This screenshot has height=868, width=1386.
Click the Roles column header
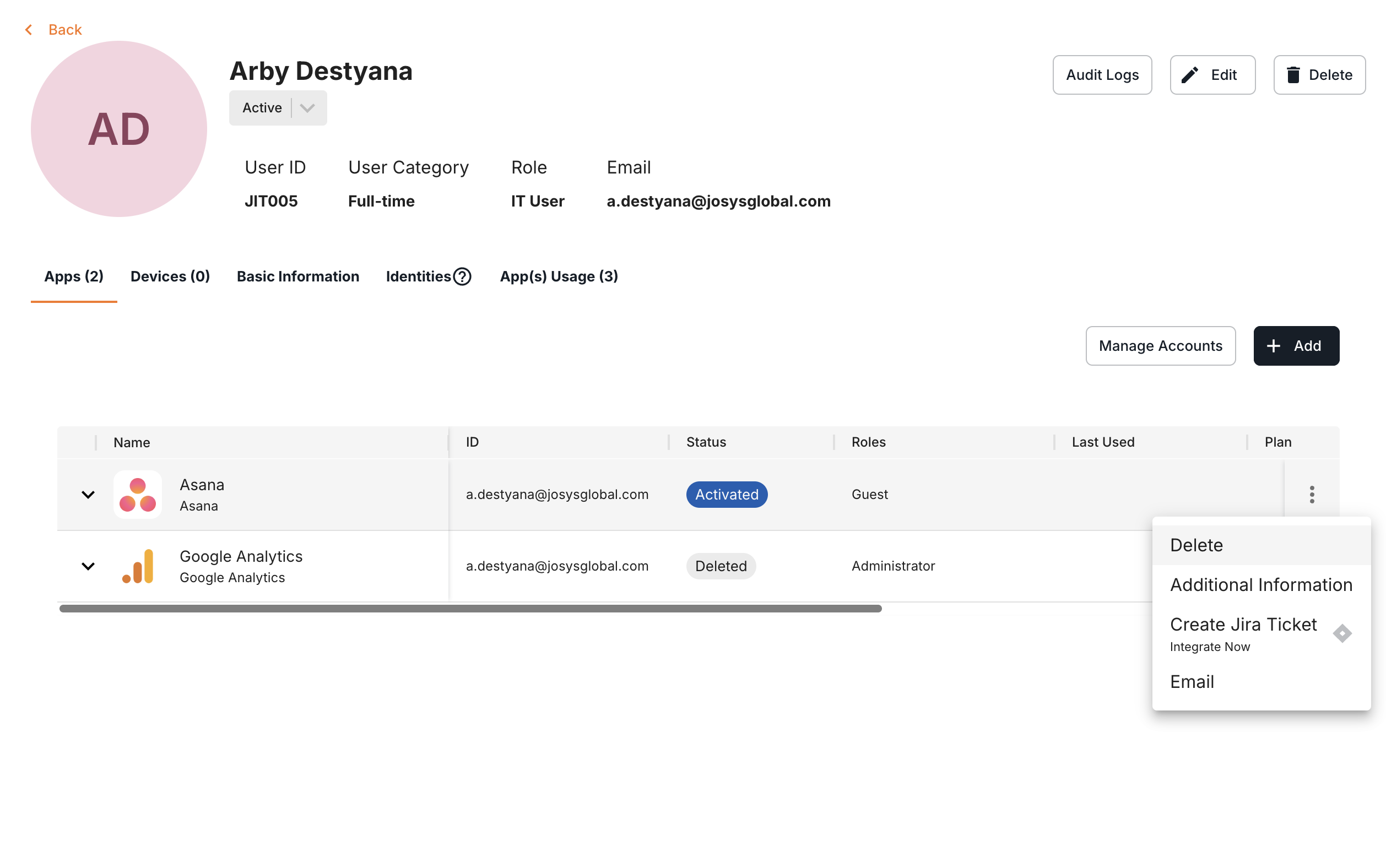click(868, 442)
